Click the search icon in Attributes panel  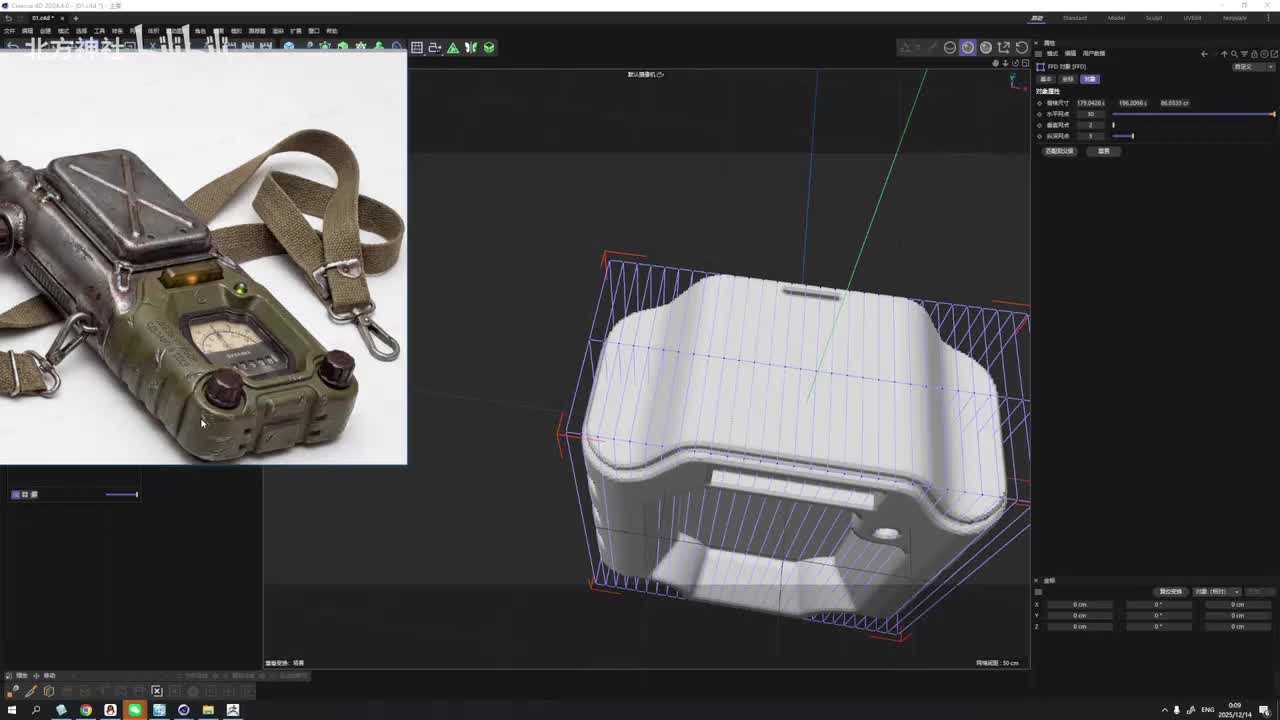pos(1234,54)
